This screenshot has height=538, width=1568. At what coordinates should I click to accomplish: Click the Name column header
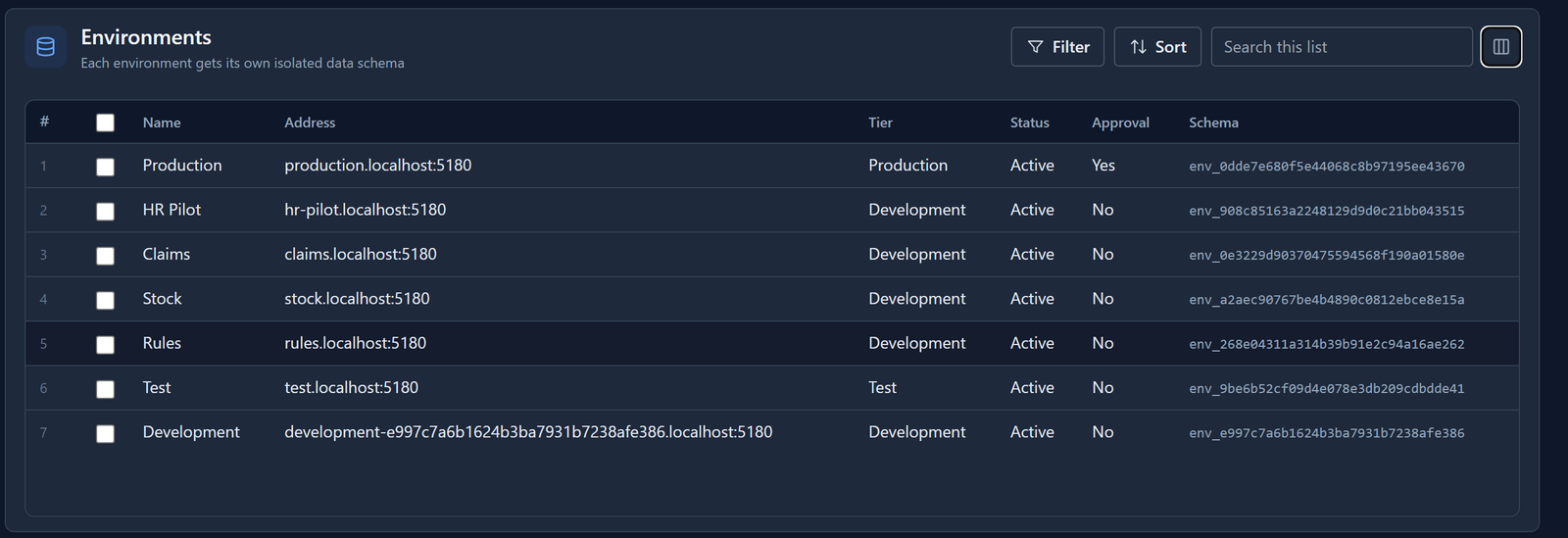click(162, 122)
